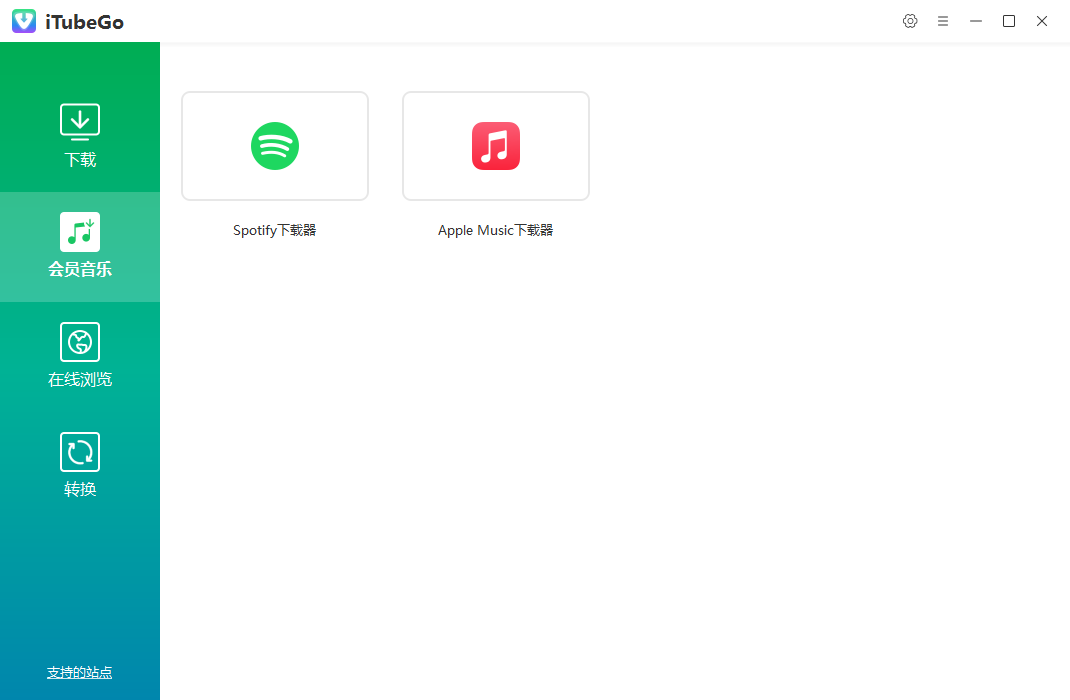Open settings via the gear icon
The image size is (1070, 700).
click(x=910, y=21)
